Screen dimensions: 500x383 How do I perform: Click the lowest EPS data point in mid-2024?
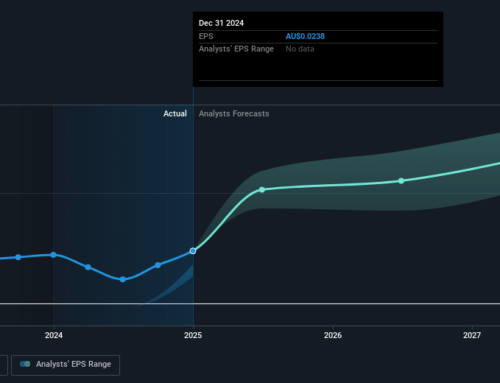click(x=123, y=279)
